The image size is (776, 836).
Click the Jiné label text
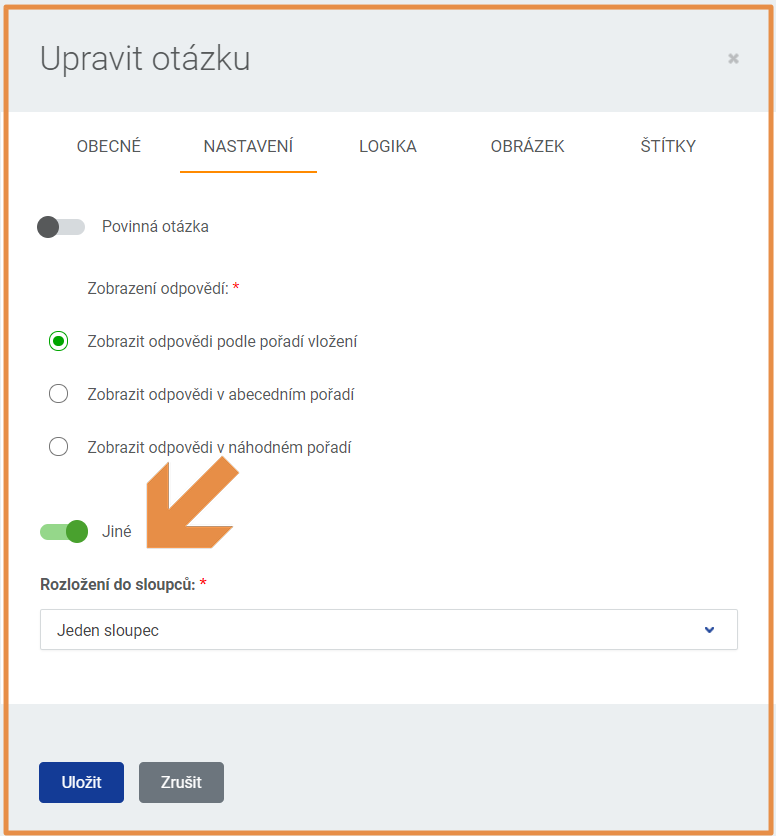tap(116, 532)
